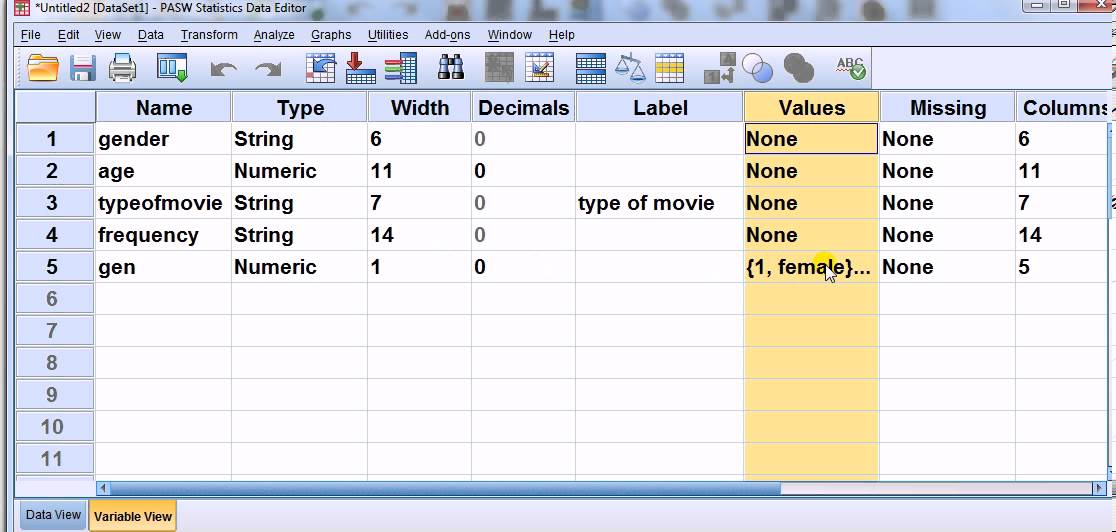
Task: Click the Missing cell for gen row
Action: coord(947,267)
